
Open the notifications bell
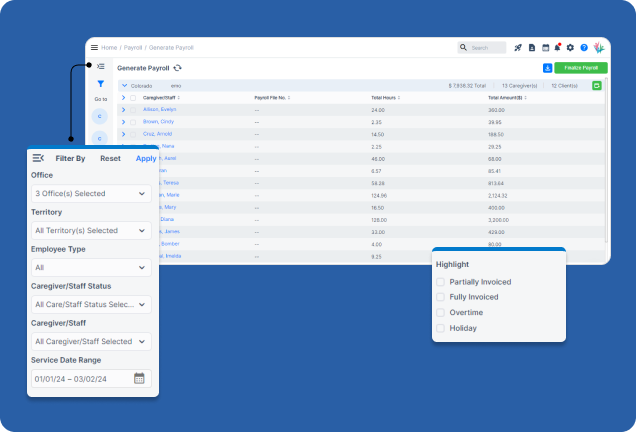point(557,47)
